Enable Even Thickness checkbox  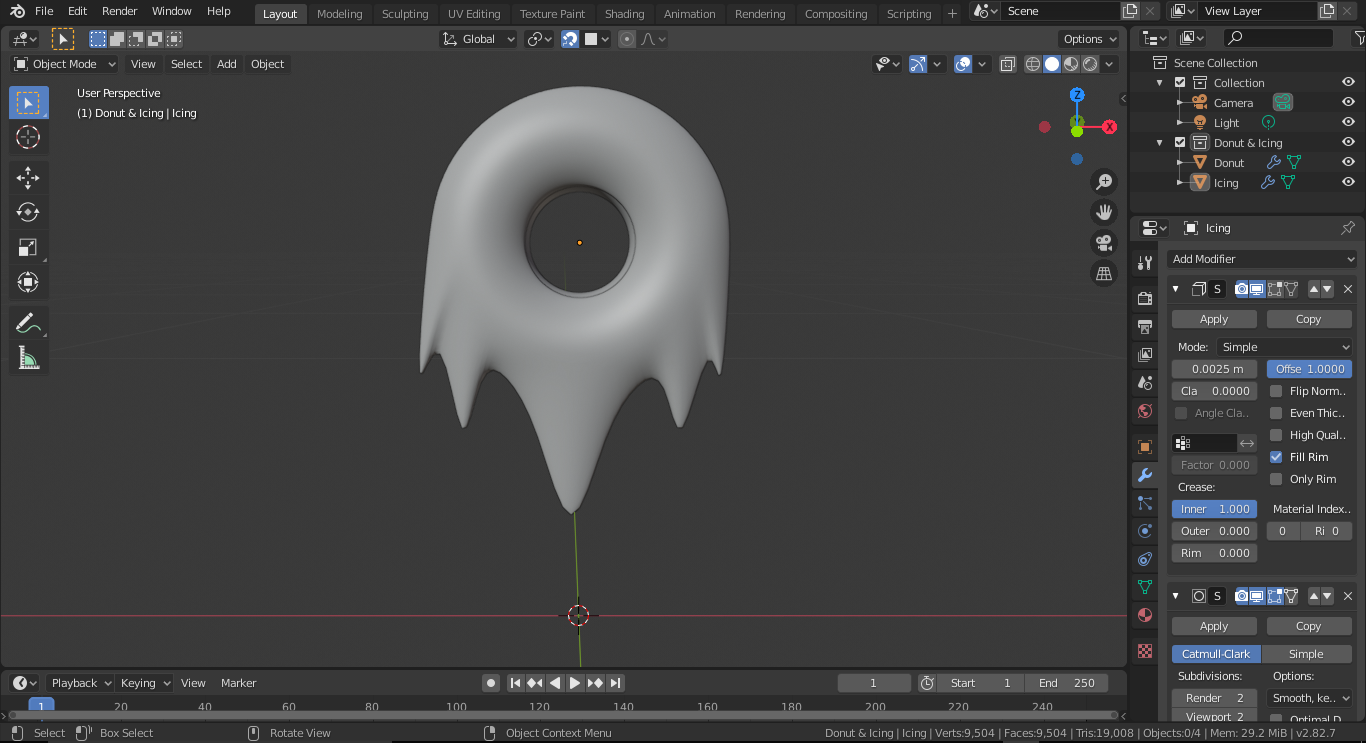tap(1276, 413)
